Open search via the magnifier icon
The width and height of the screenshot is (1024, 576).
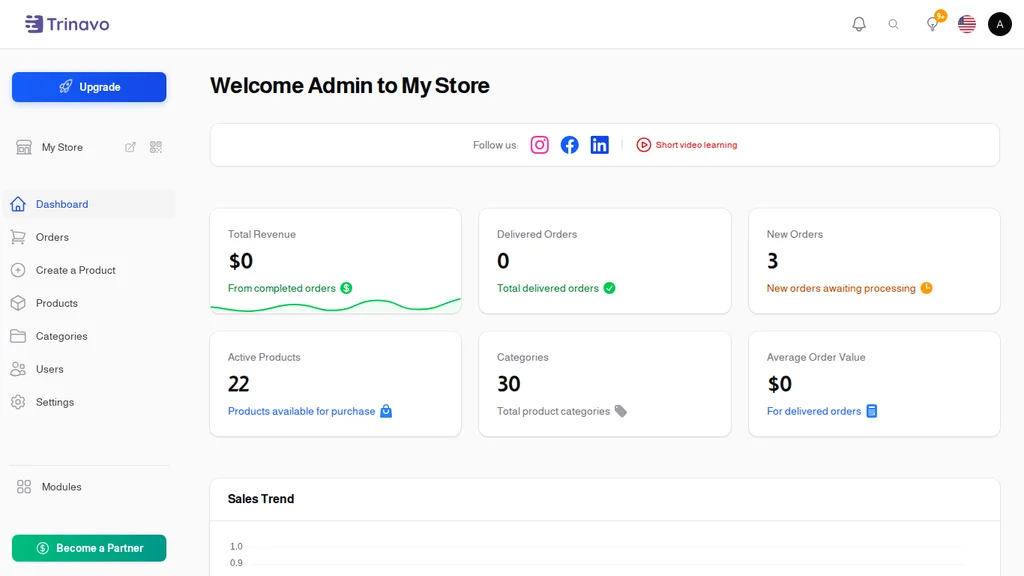[893, 24]
